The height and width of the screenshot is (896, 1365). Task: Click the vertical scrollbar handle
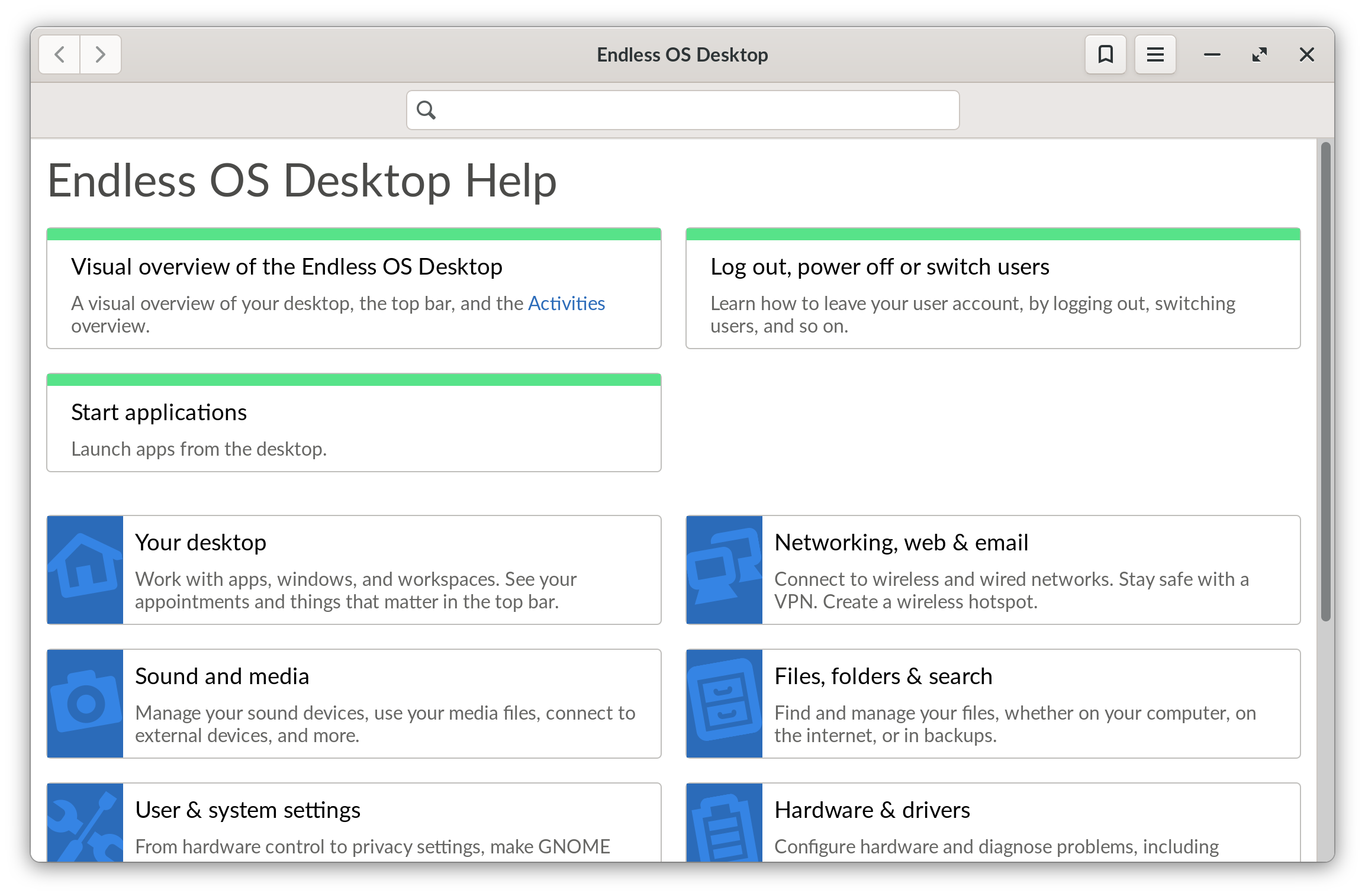pyautogui.click(x=1325, y=382)
